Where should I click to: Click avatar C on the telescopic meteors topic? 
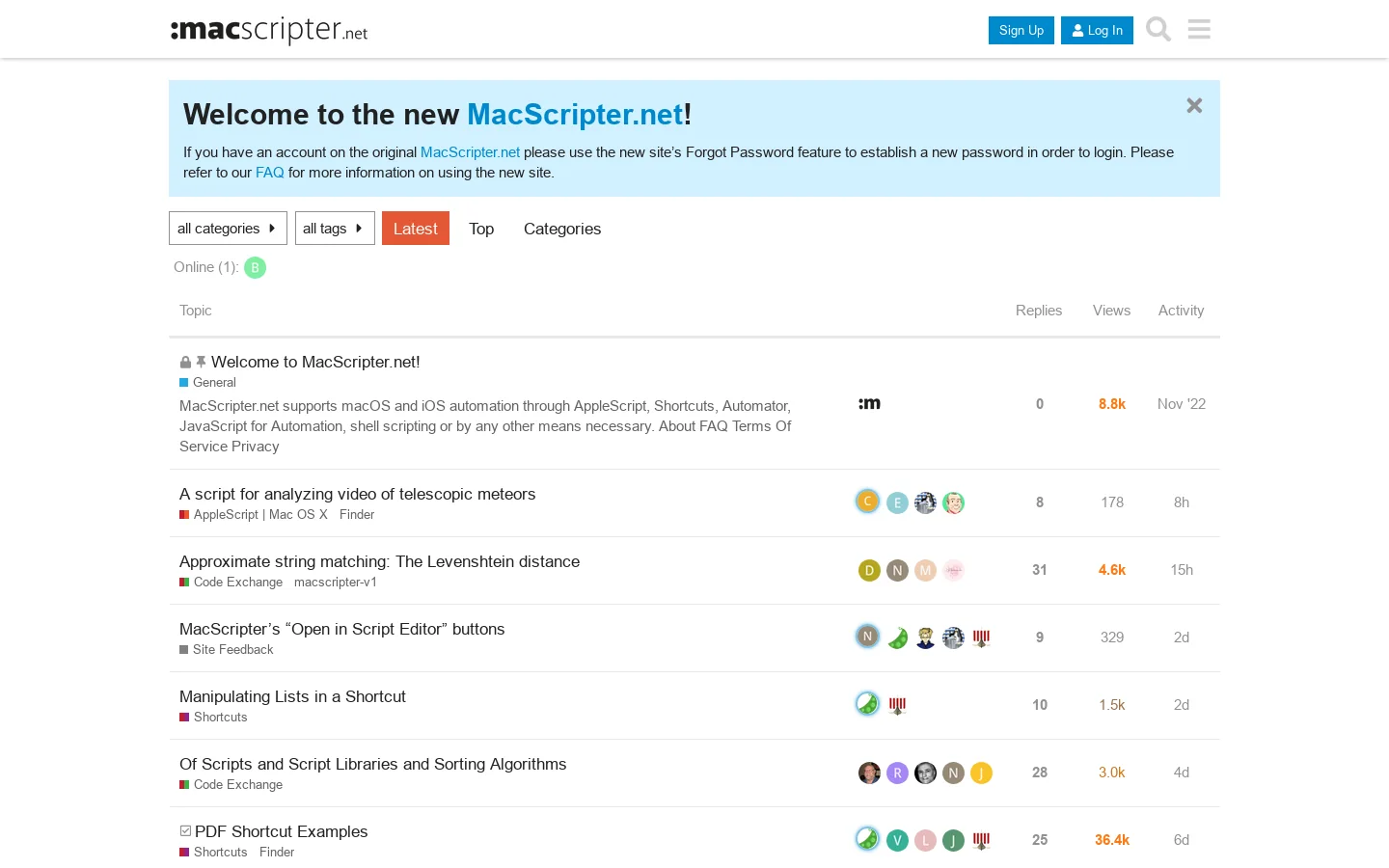click(867, 502)
